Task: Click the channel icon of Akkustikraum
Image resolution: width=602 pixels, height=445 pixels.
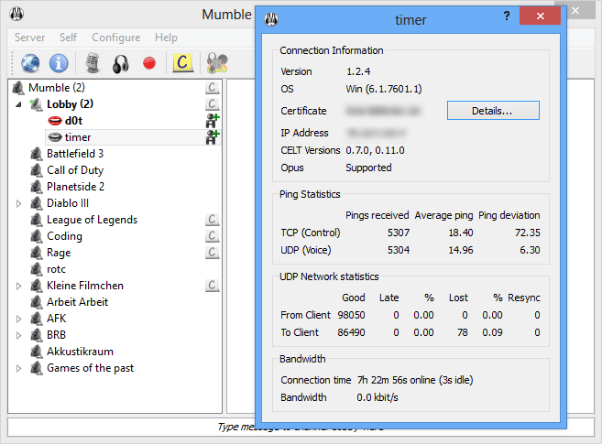Action: click(36, 351)
